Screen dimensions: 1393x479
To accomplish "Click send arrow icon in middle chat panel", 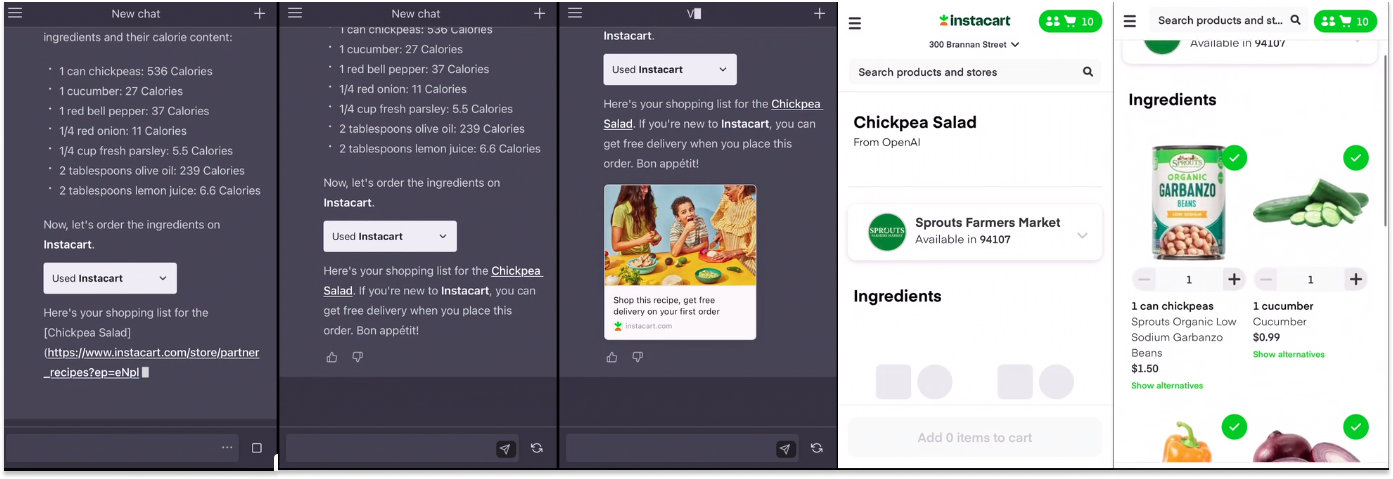I will coord(506,449).
